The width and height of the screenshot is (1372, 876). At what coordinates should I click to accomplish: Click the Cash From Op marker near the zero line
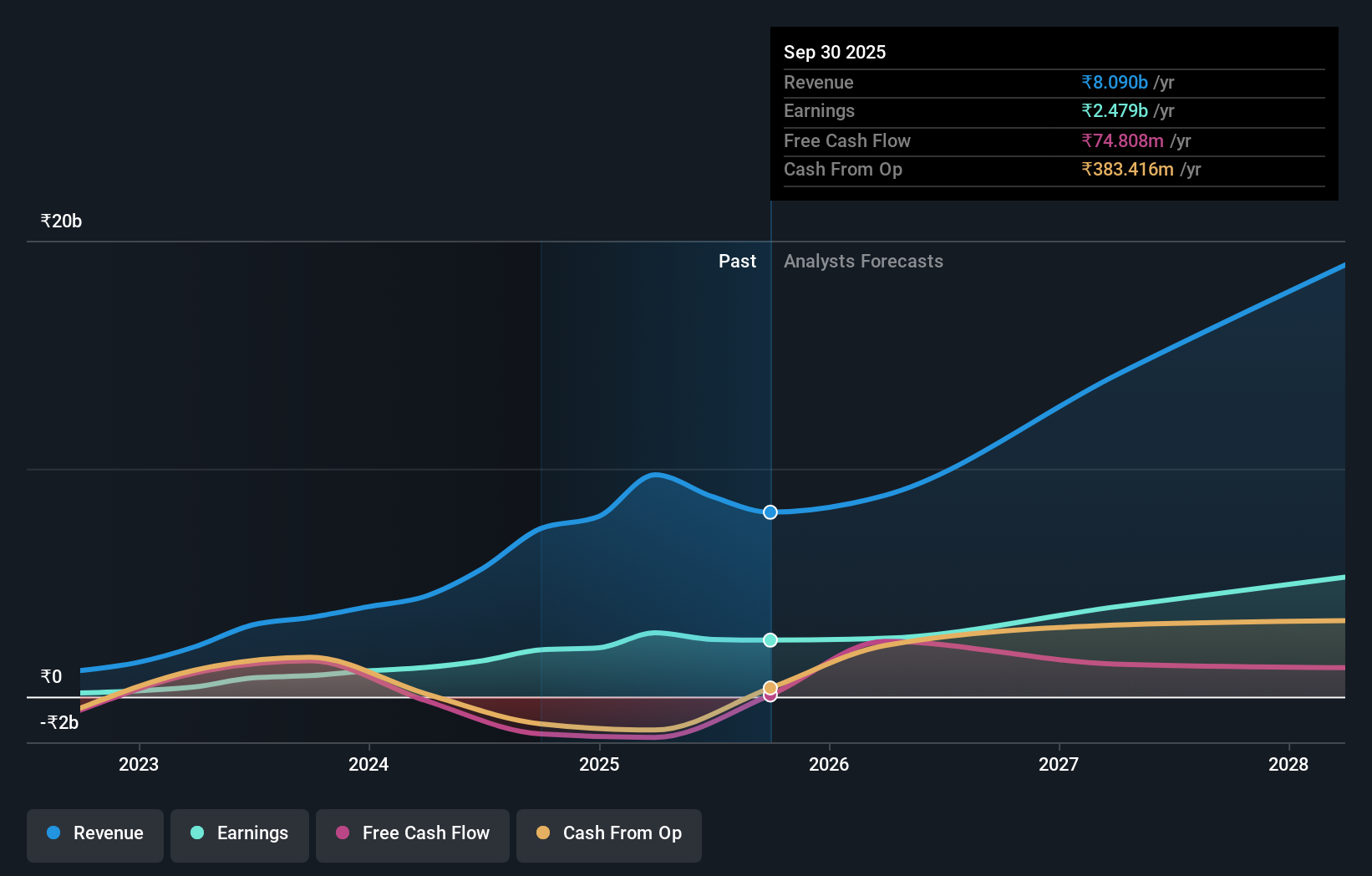pos(770,687)
